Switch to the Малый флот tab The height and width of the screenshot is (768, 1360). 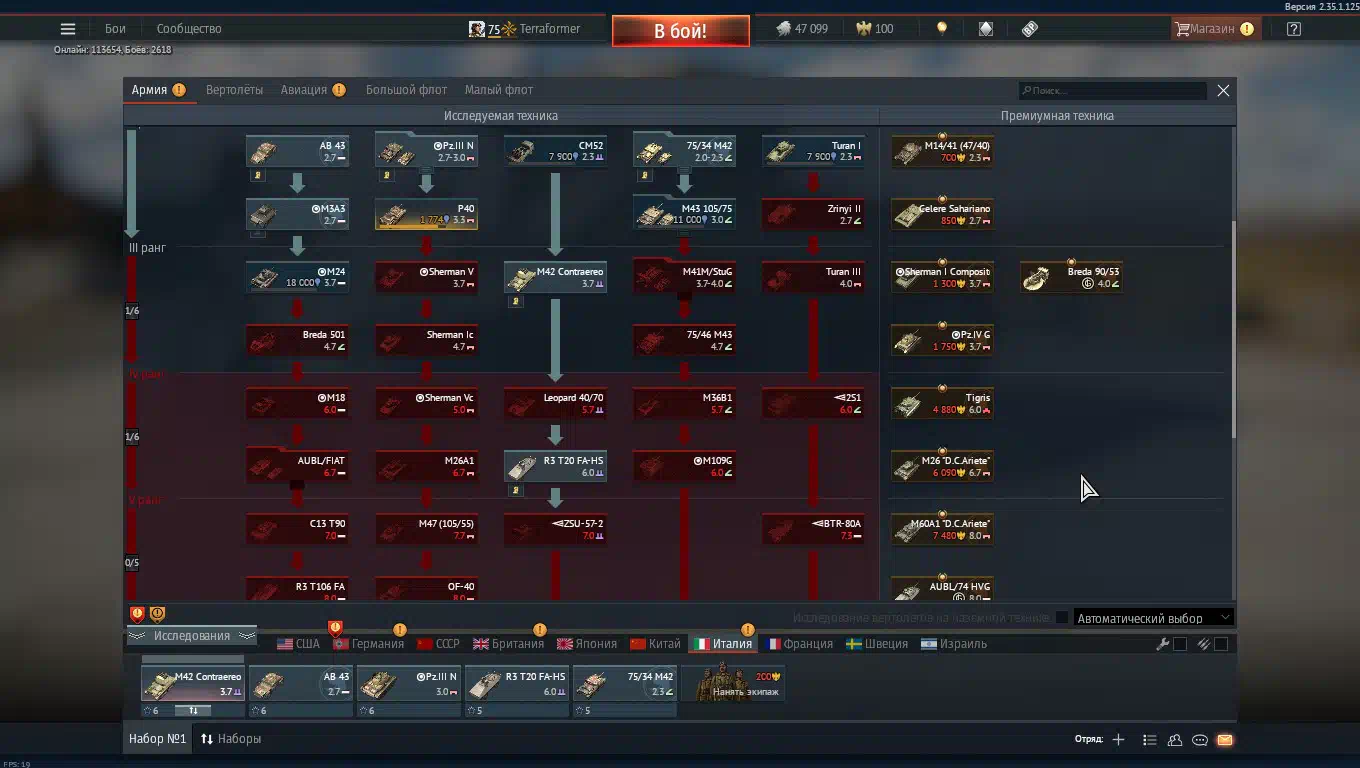click(x=499, y=90)
